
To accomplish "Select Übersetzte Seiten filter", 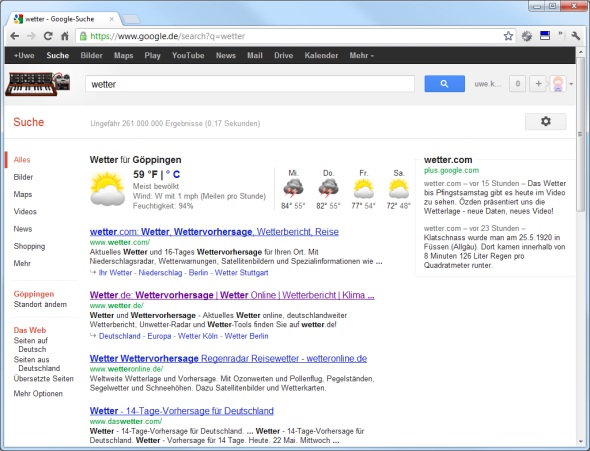I will pyautogui.click(x=44, y=378).
